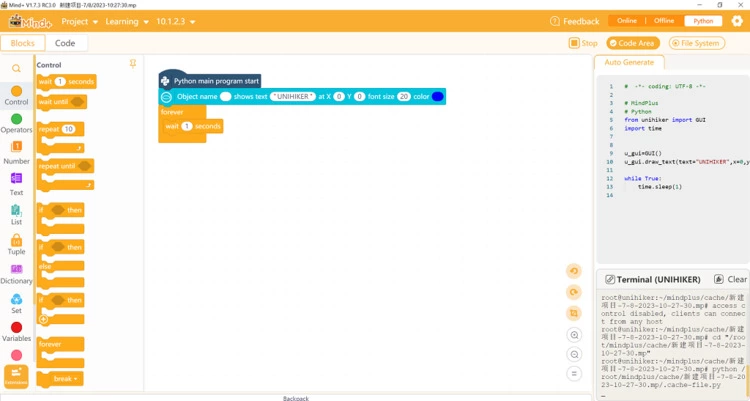The image size is (750, 401).
Task: Switch to Online mode
Action: click(x=626, y=21)
